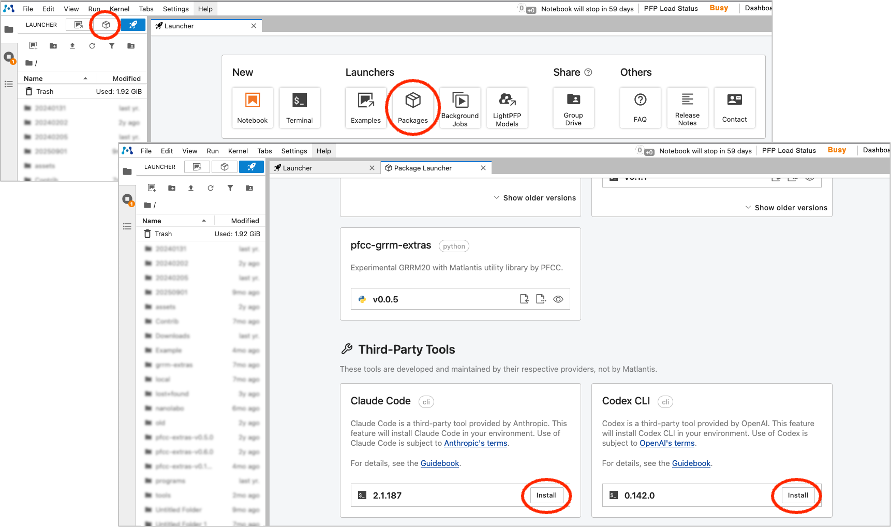
Task: Open Guidebook link in Codex CLI card
Action: click(691, 463)
